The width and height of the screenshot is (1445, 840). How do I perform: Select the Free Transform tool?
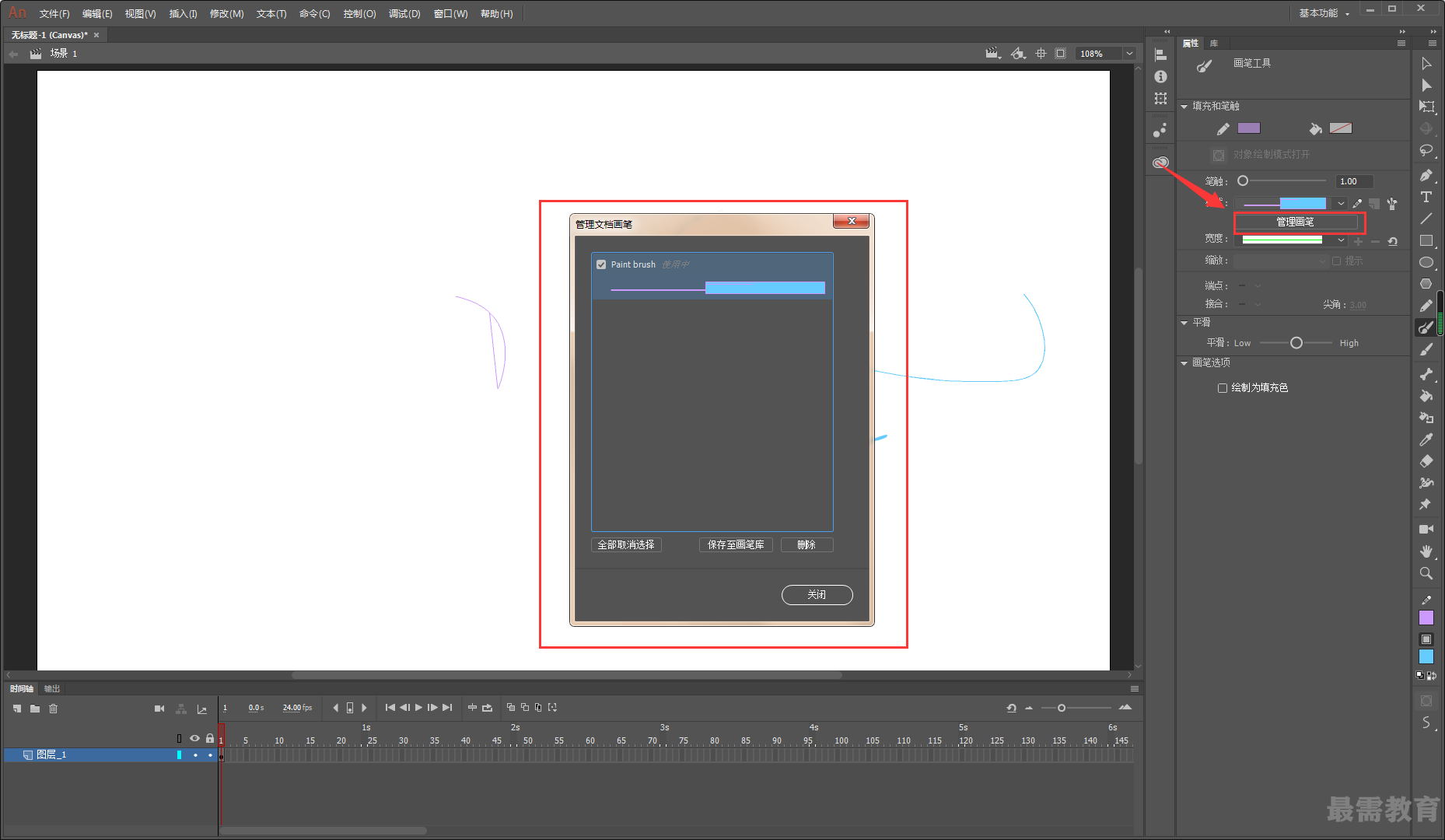[1426, 107]
